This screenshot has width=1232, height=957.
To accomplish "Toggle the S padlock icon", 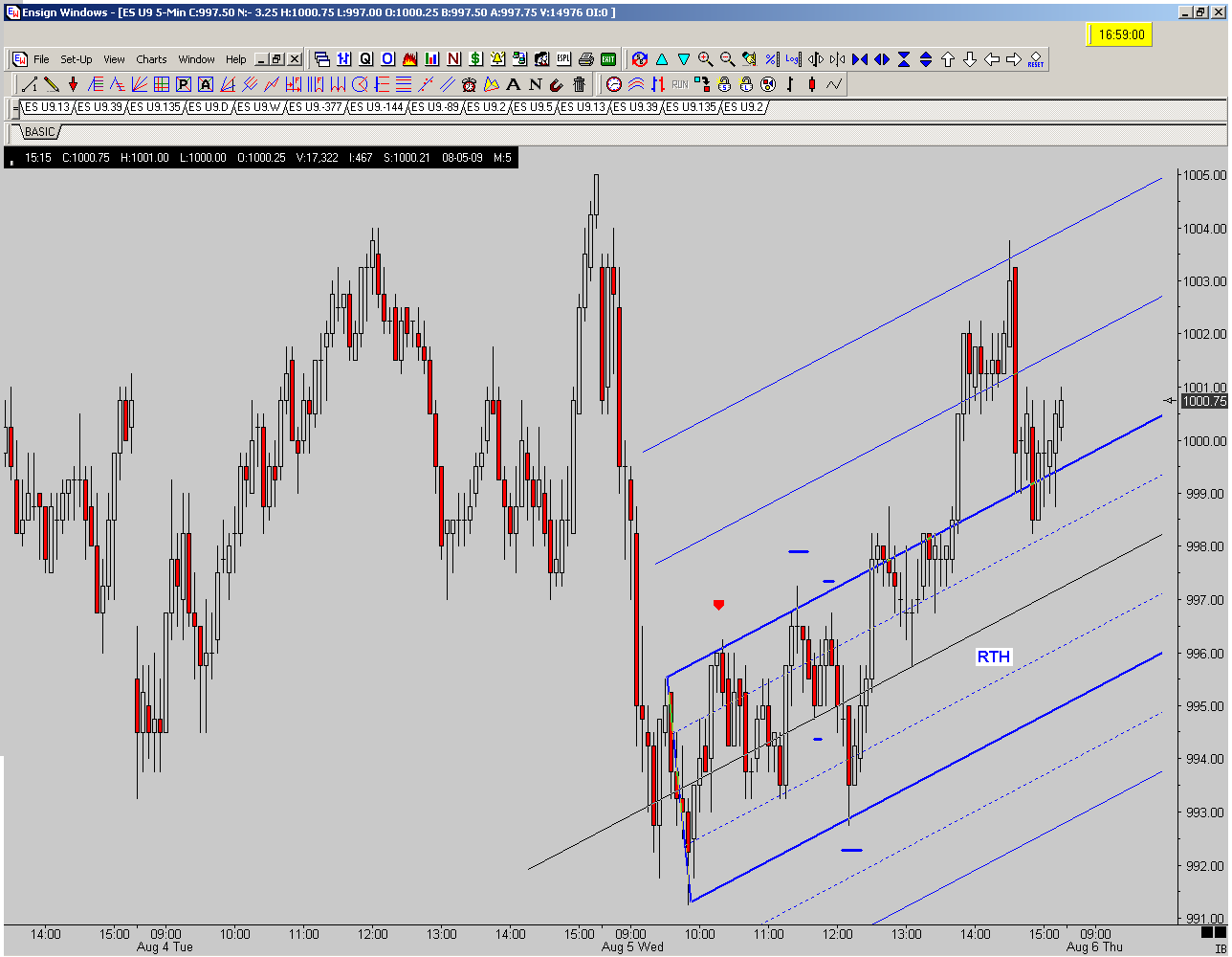I will (724, 83).
